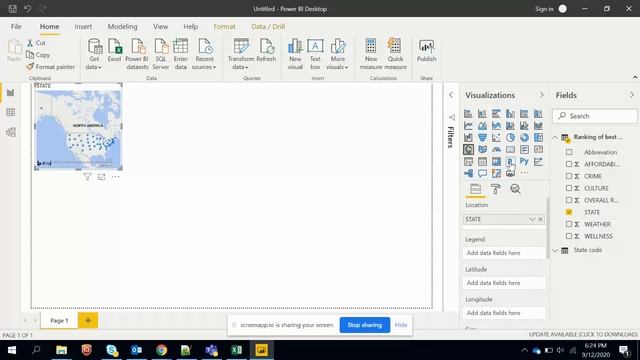This screenshot has height=360, width=640.
Task: Select the pie chart visual
Action: [x=510, y=138]
